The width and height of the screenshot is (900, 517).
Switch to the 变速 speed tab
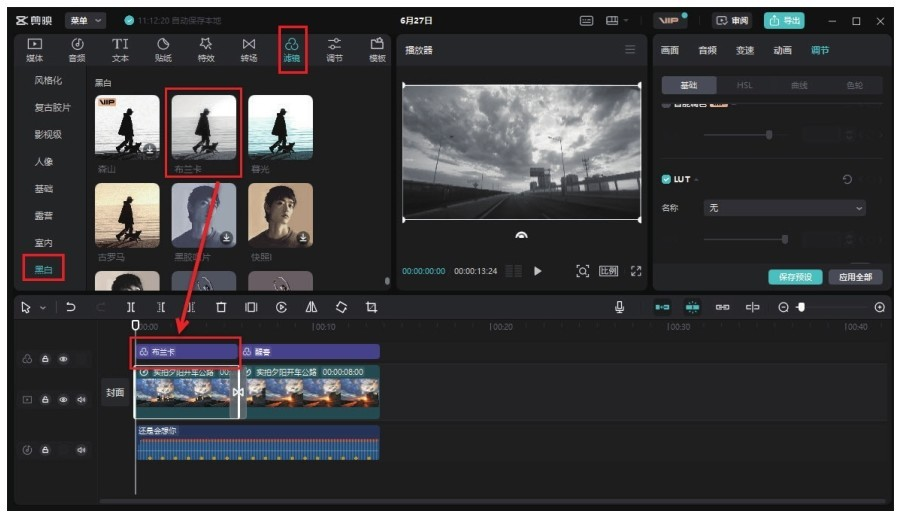coord(745,50)
